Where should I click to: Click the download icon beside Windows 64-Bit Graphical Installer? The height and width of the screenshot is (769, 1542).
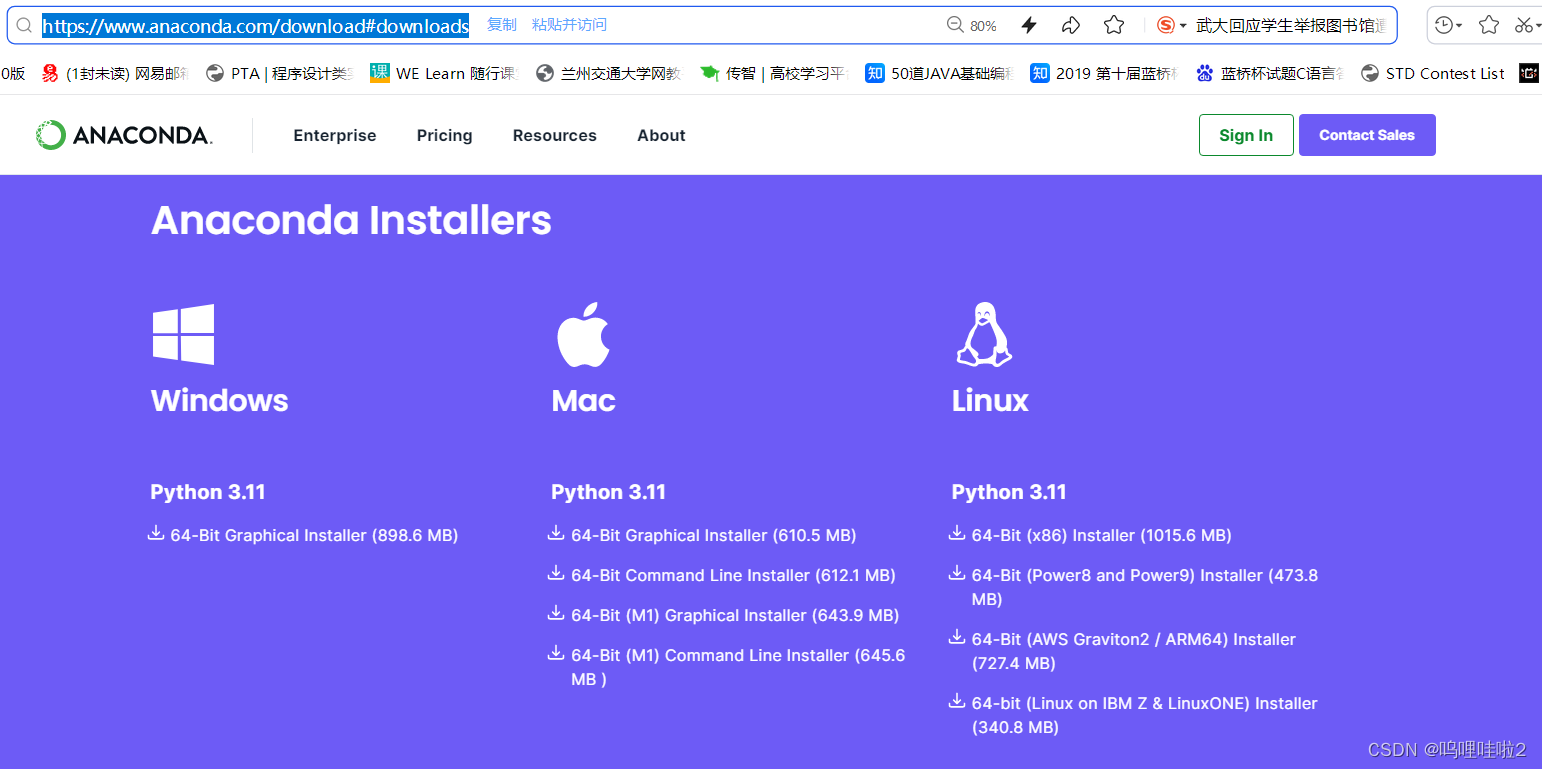click(x=156, y=534)
